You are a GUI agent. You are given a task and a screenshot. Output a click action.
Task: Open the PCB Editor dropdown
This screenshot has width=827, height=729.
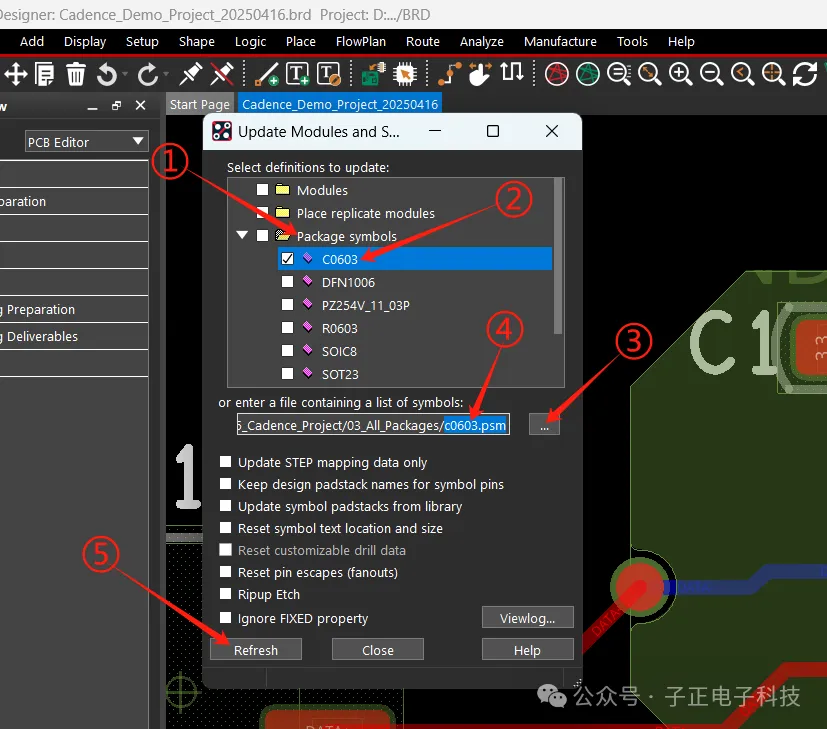click(x=86, y=142)
